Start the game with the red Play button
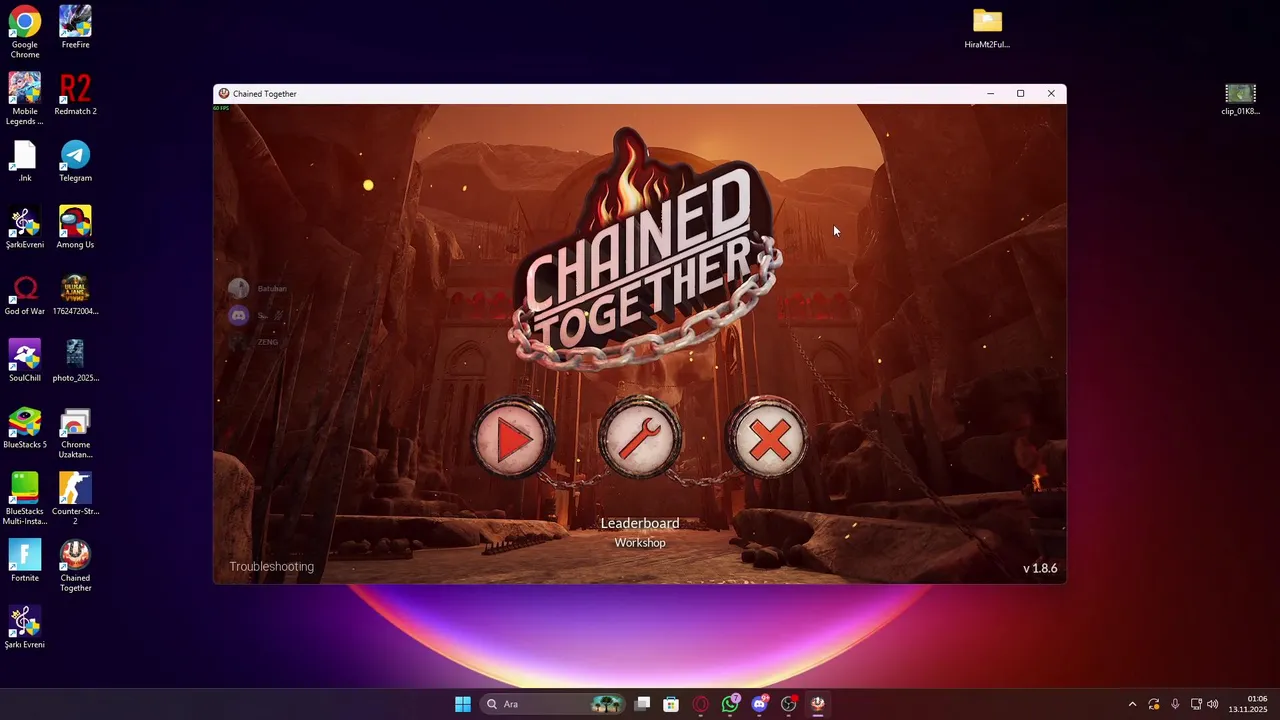The height and width of the screenshot is (720, 1280). (512, 440)
